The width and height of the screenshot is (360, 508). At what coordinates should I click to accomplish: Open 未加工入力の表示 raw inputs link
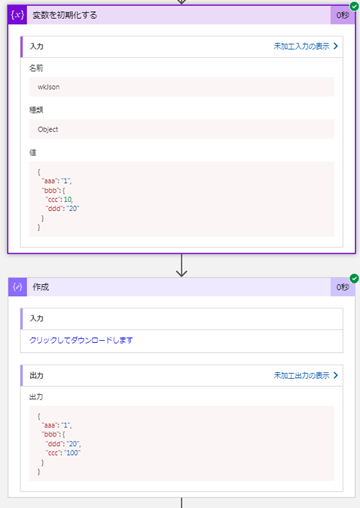click(x=301, y=46)
